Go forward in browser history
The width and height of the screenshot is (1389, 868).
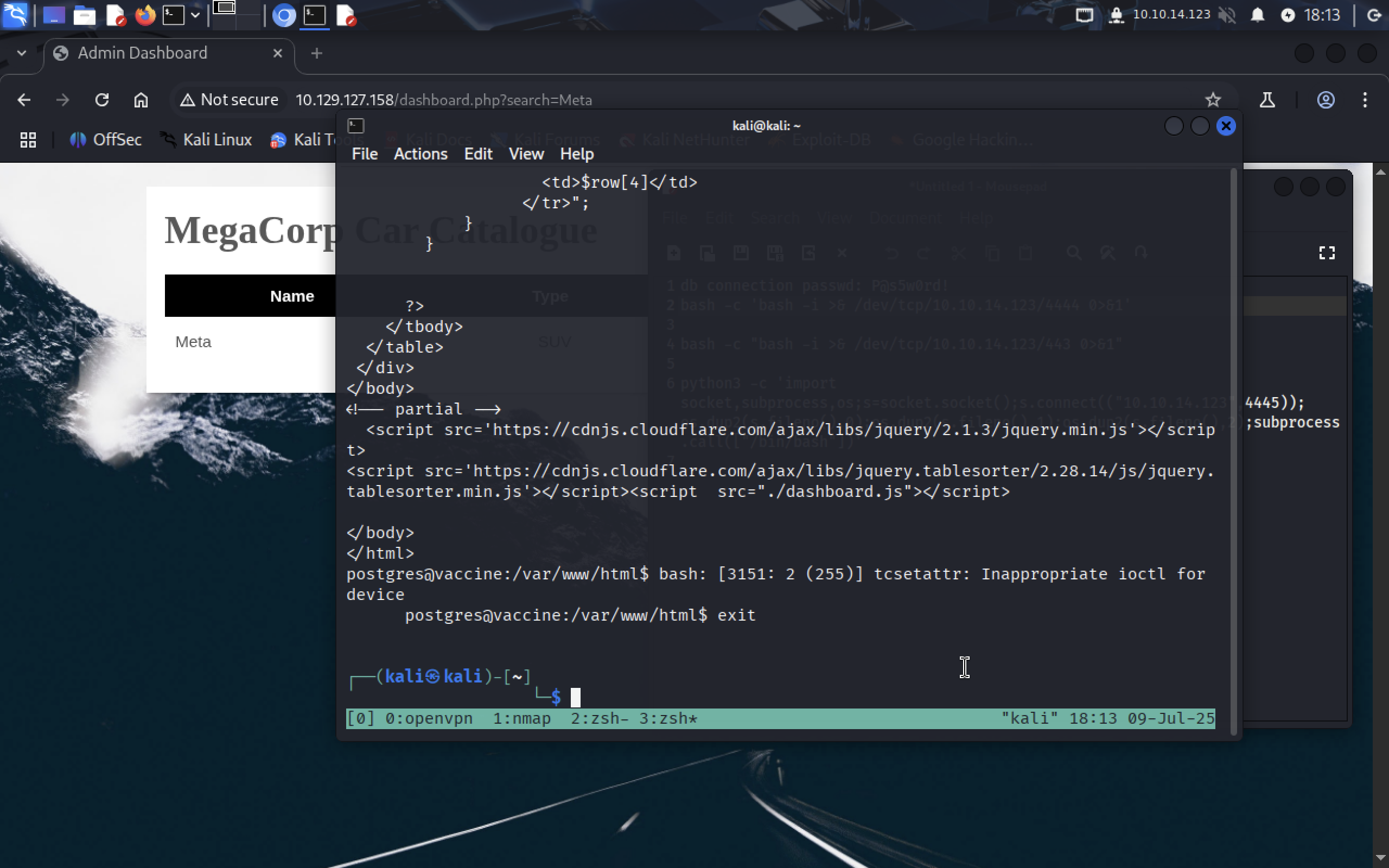(x=62, y=100)
